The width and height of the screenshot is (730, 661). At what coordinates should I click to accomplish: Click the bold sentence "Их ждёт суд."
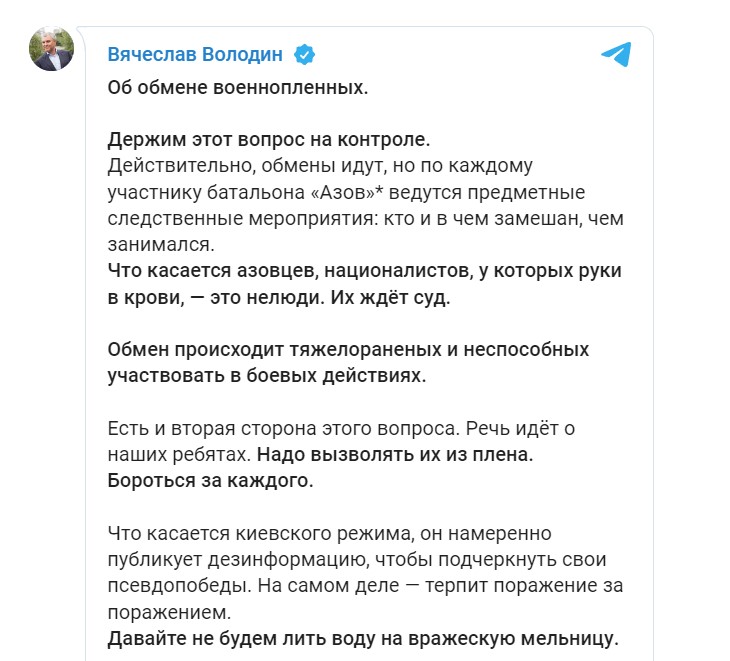point(410,296)
